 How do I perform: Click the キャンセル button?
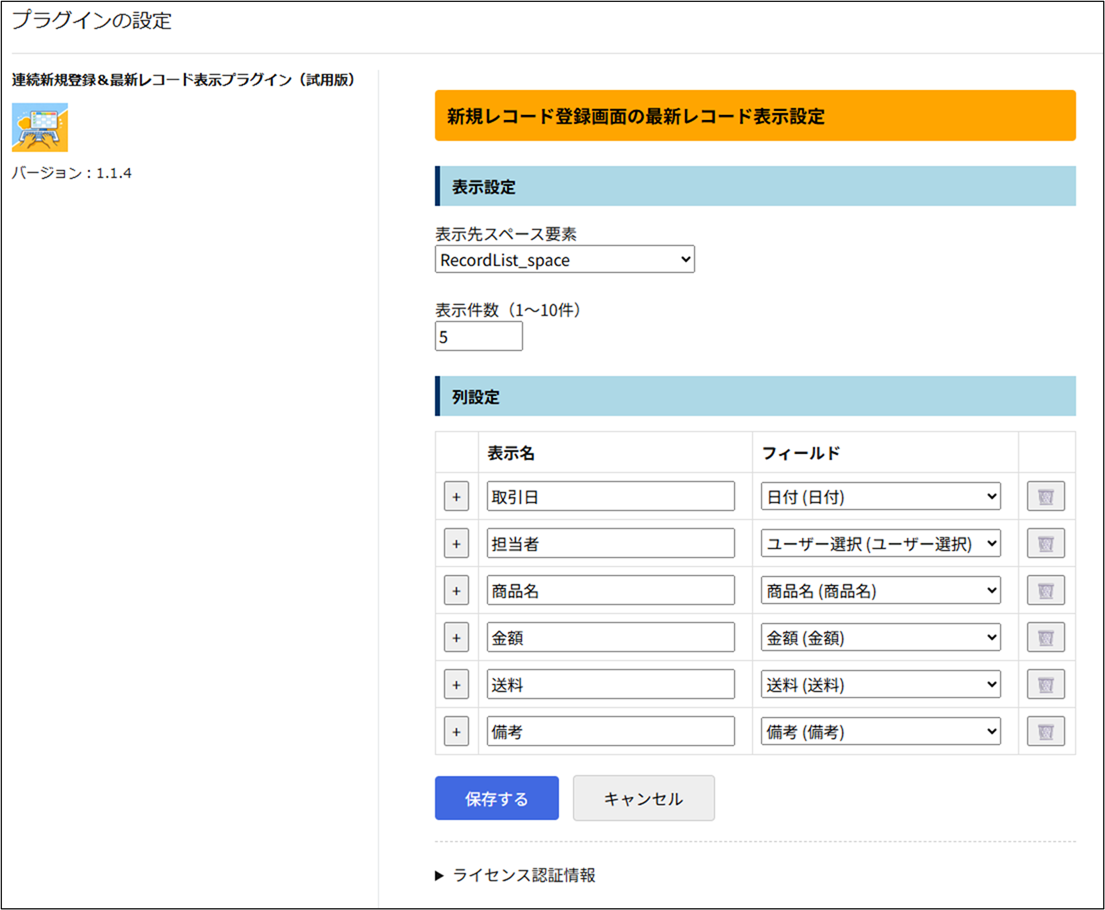(x=643, y=798)
